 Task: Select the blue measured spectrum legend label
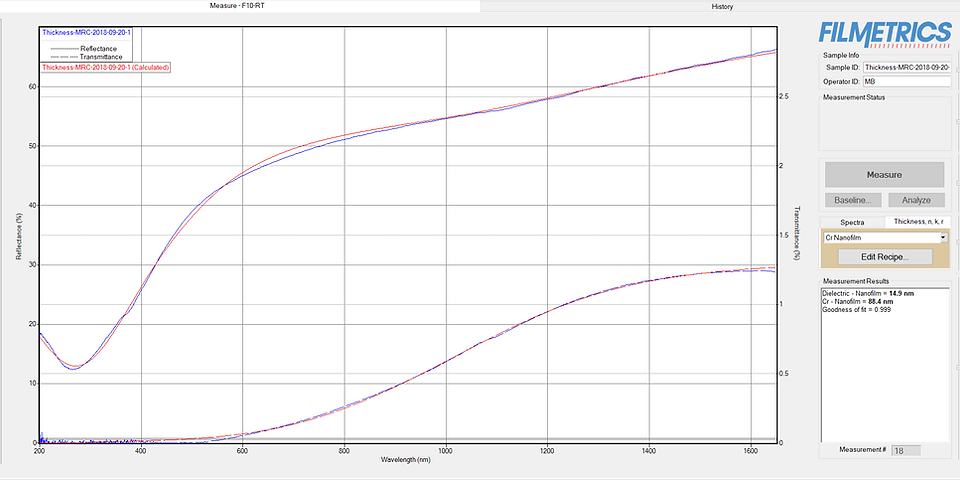pyautogui.click(x=86, y=32)
